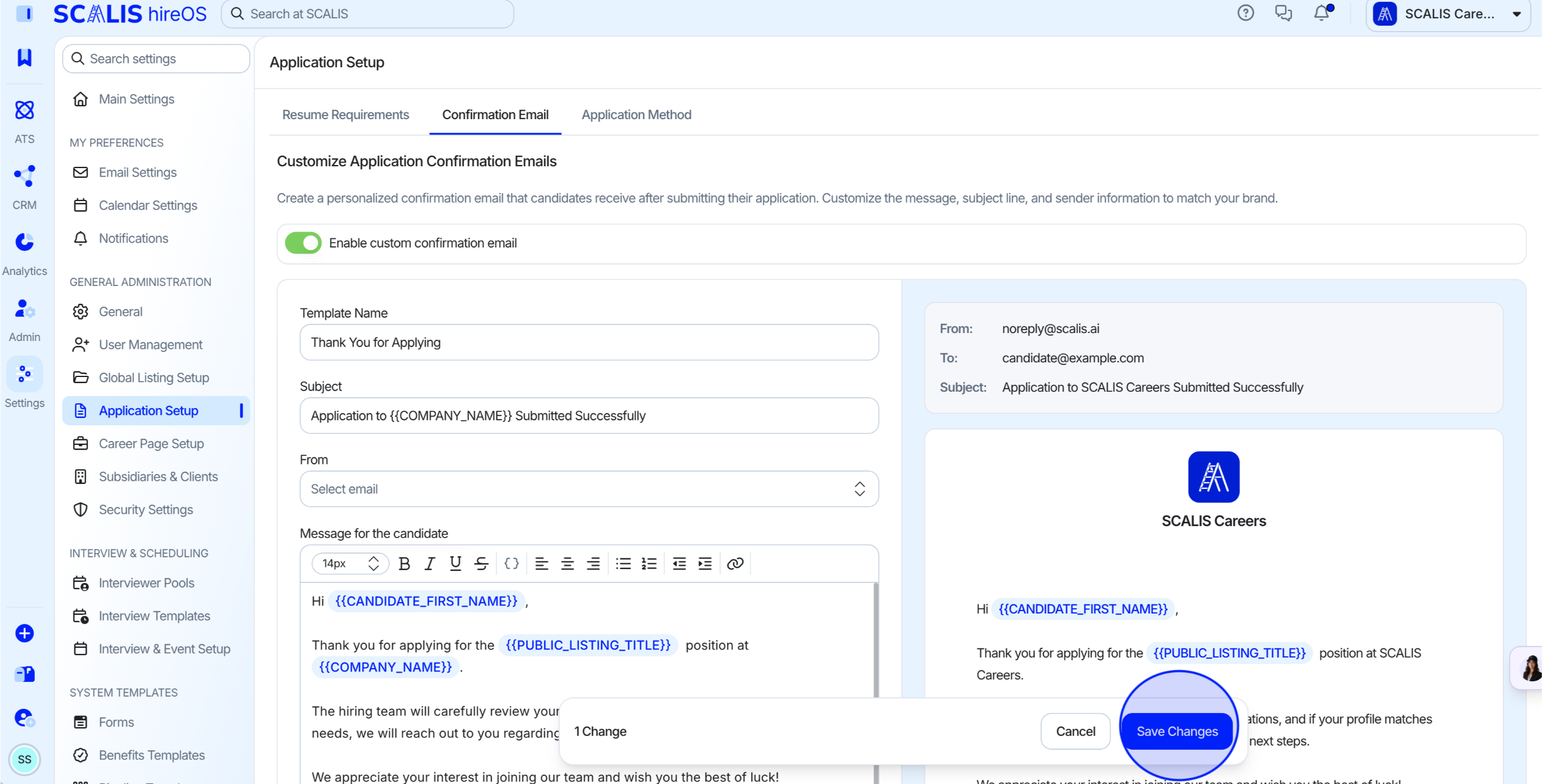The image size is (1542, 784).
Task: Open the chat messages icon
Action: pos(1283,13)
